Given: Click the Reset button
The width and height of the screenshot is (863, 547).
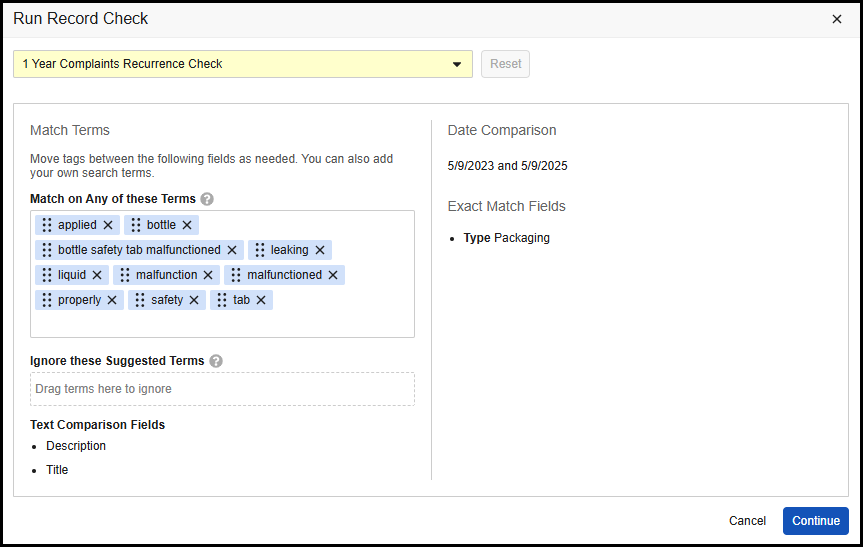Looking at the screenshot, I should [x=505, y=64].
